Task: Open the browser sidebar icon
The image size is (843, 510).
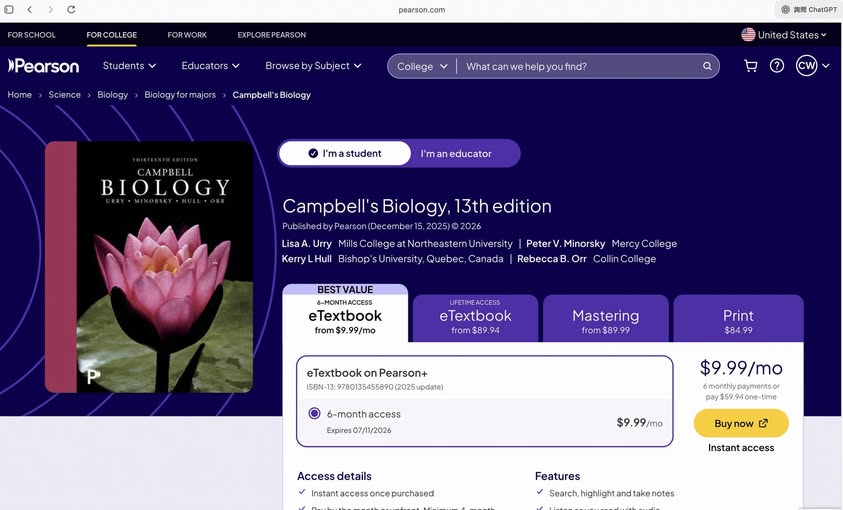Action: tap(9, 10)
